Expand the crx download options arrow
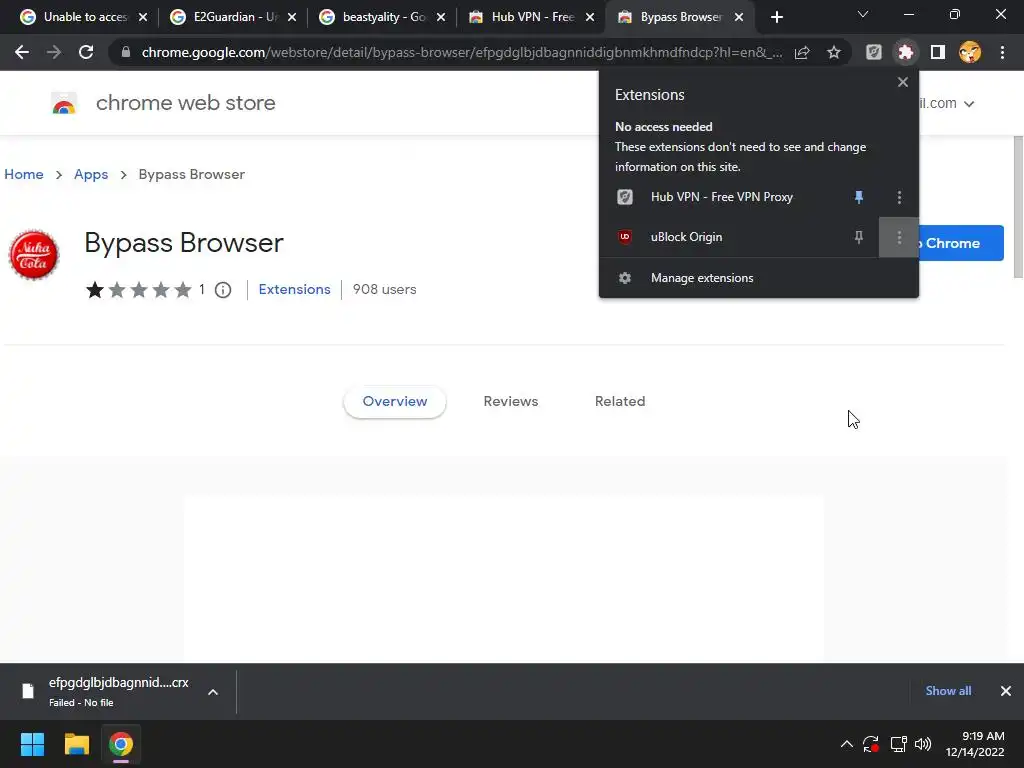The width and height of the screenshot is (1024, 768). coord(213,692)
